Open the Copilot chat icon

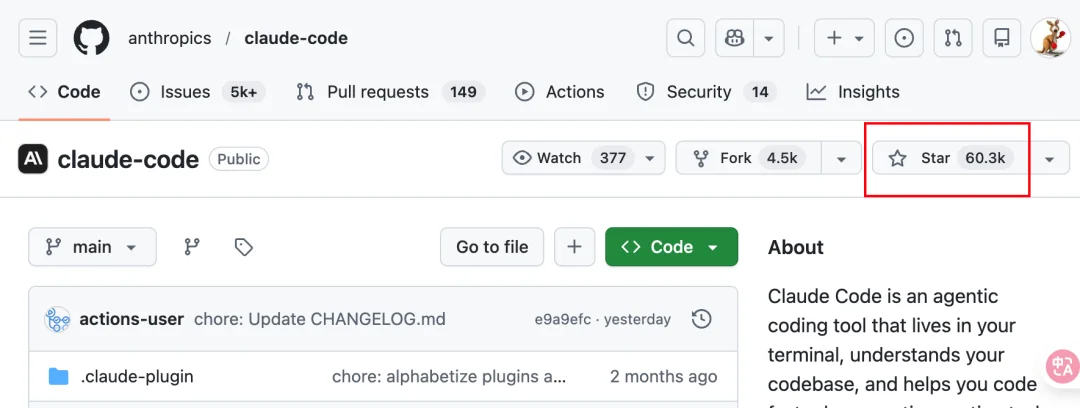tap(734, 38)
